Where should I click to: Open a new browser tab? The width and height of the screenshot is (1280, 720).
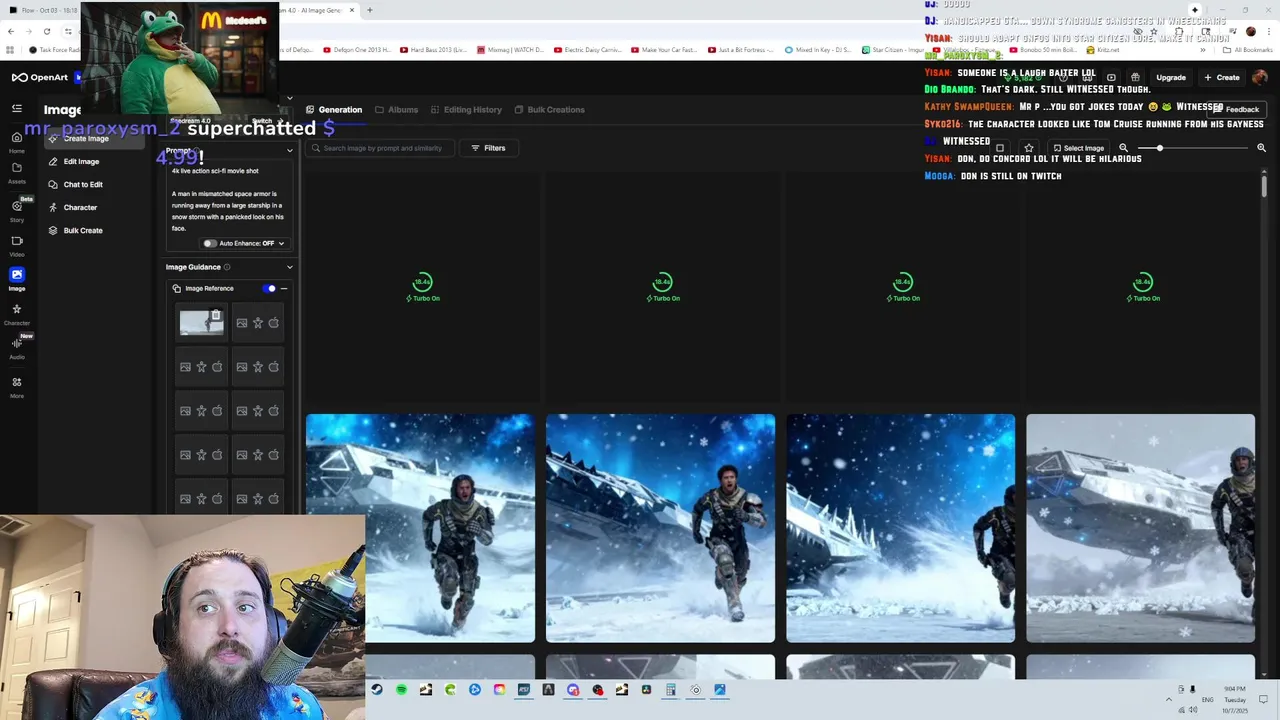tap(370, 10)
